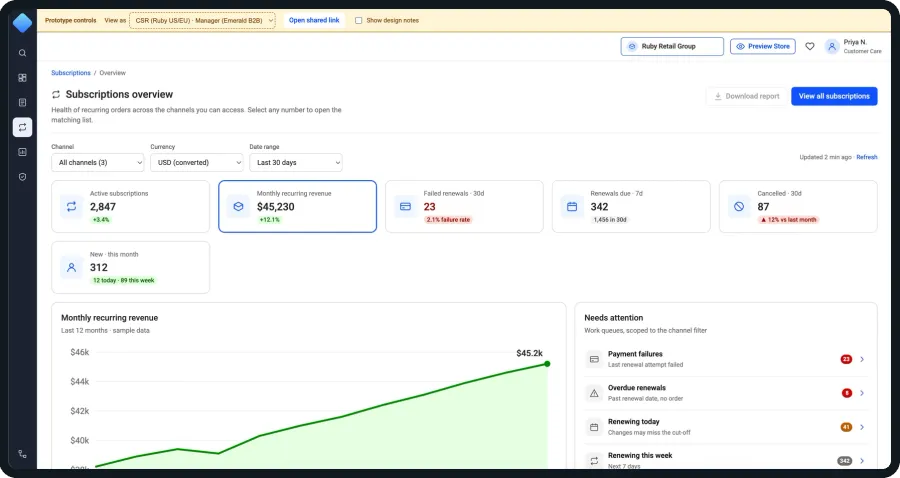Open the New this month 312 value
The image size is (900, 478).
(99, 267)
